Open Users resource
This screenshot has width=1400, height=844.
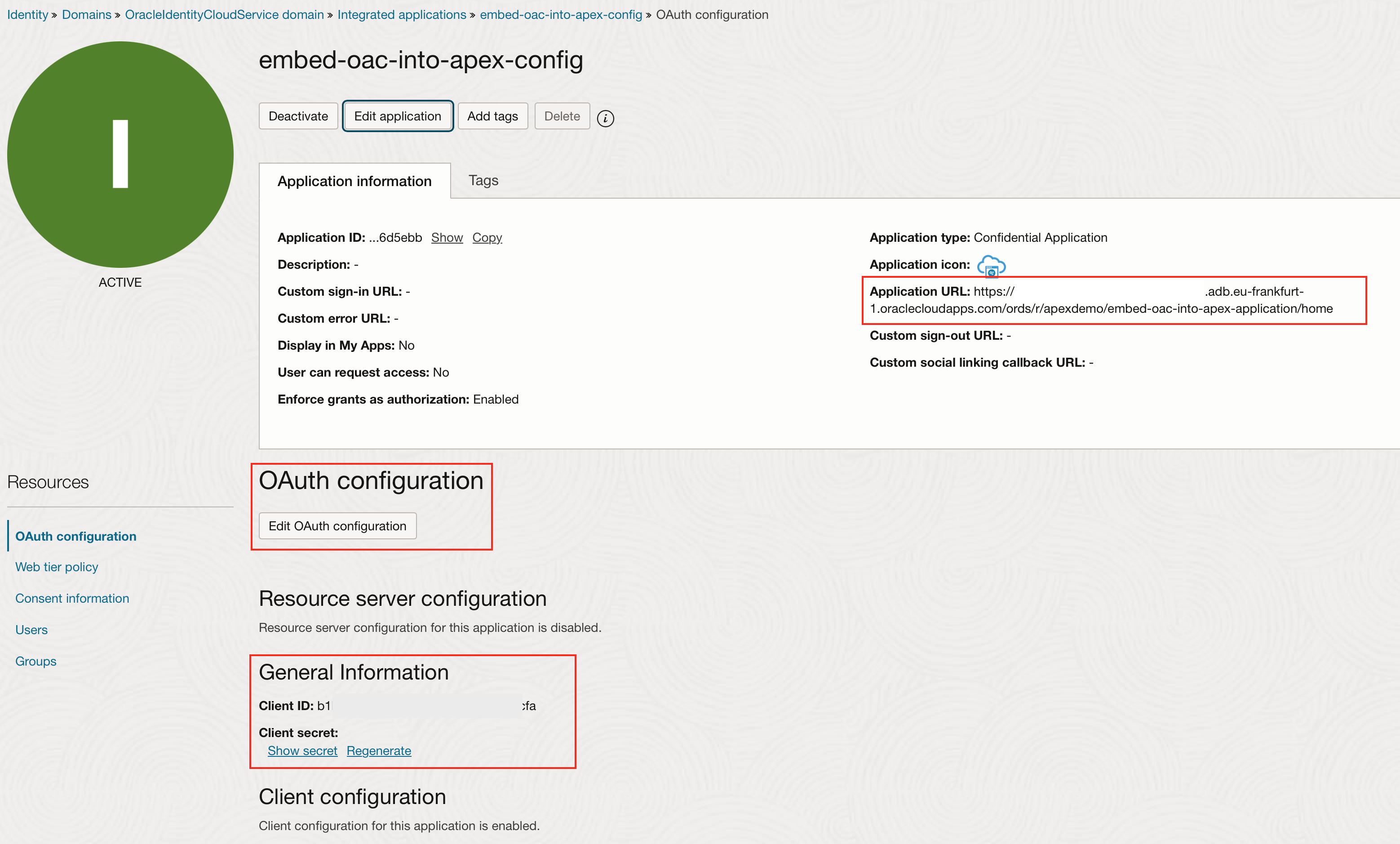click(x=31, y=630)
